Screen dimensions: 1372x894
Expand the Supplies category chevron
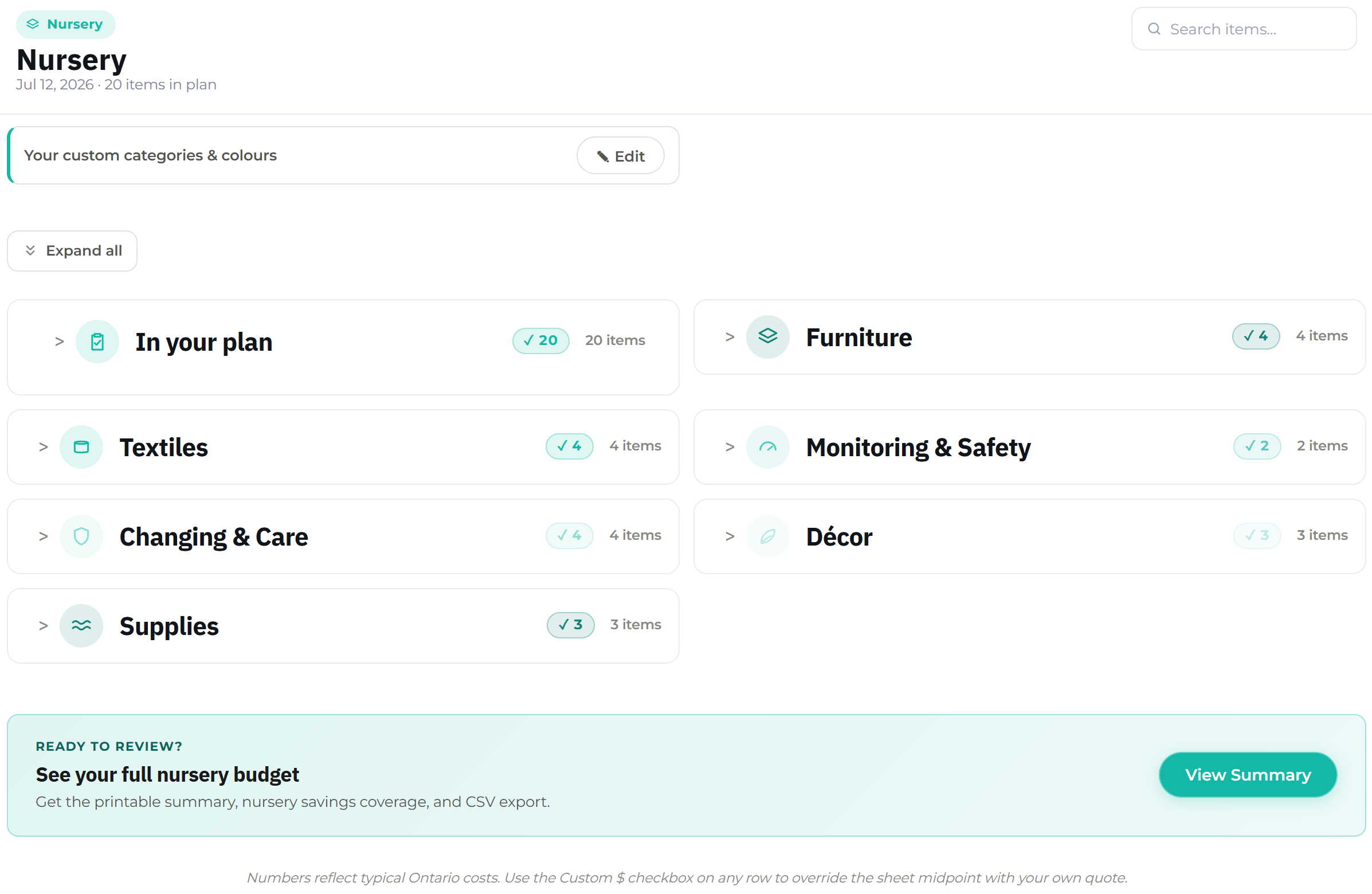43,626
